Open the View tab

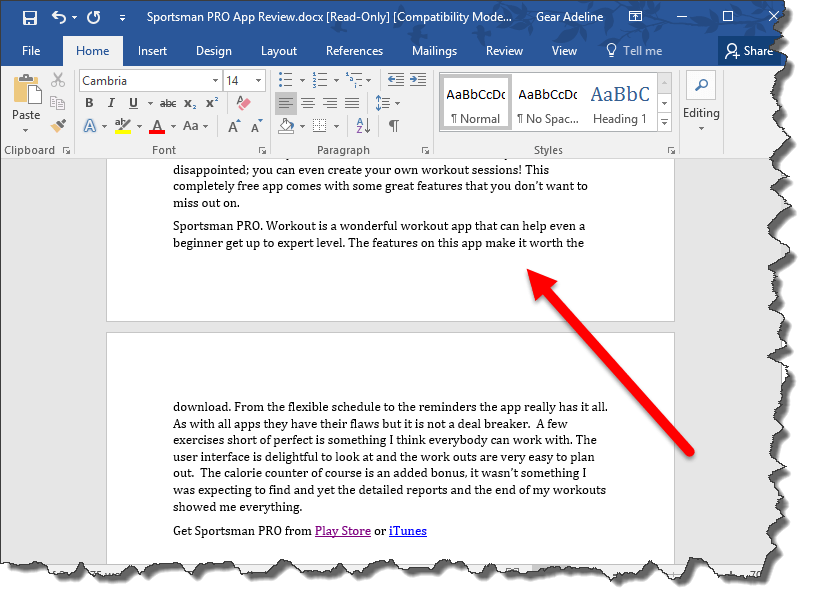point(564,51)
